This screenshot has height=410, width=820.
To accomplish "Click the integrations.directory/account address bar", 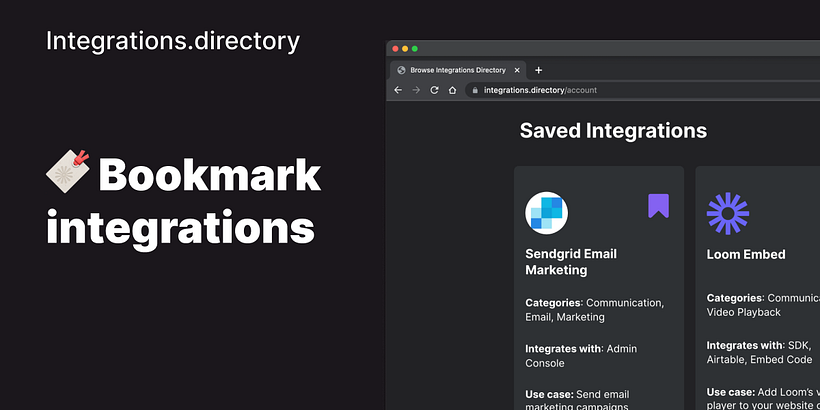I will 642,90.
